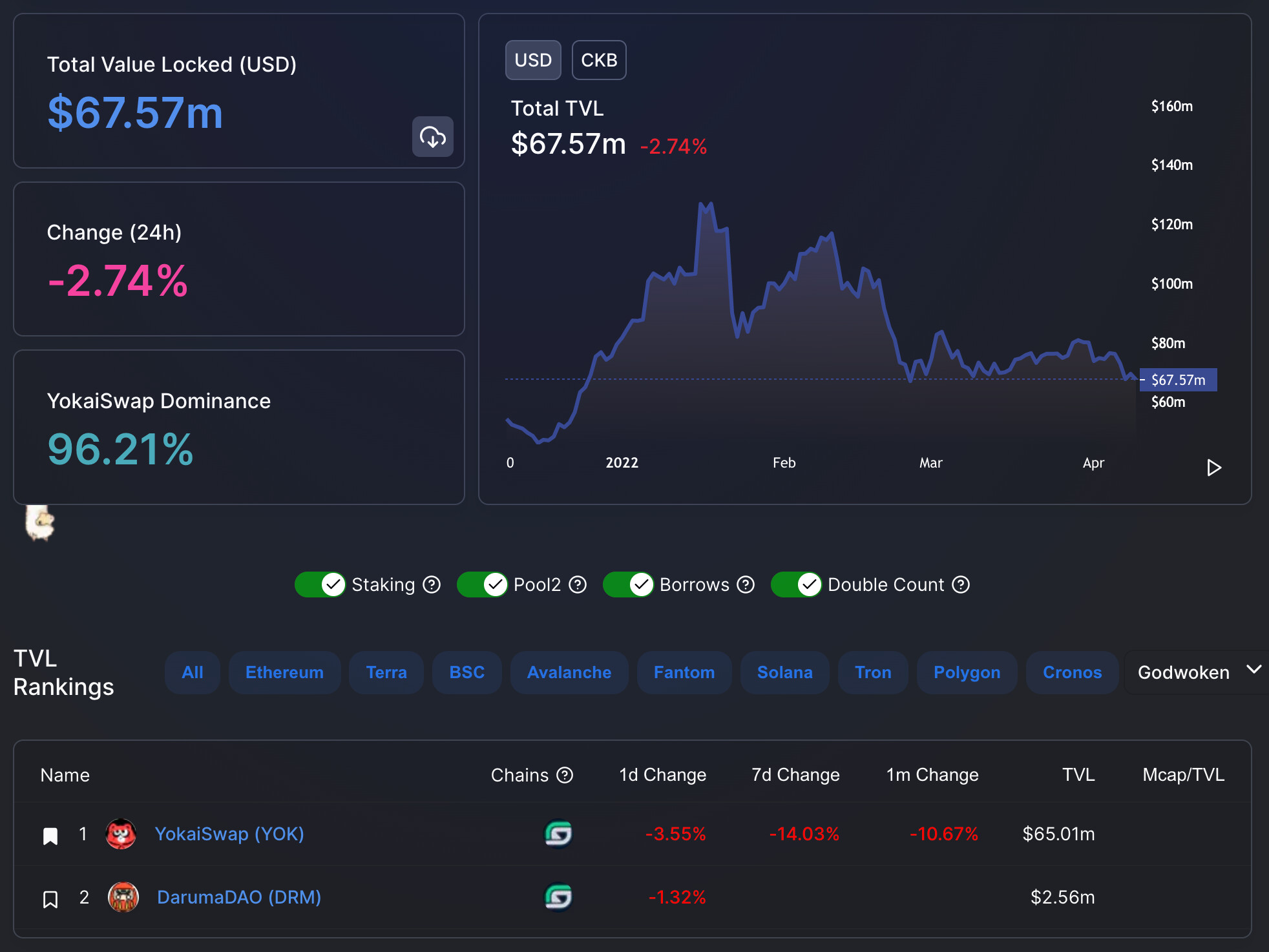Click the Chains column help icon
The height and width of the screenshot is (952, 1269).
coord(565,775)
